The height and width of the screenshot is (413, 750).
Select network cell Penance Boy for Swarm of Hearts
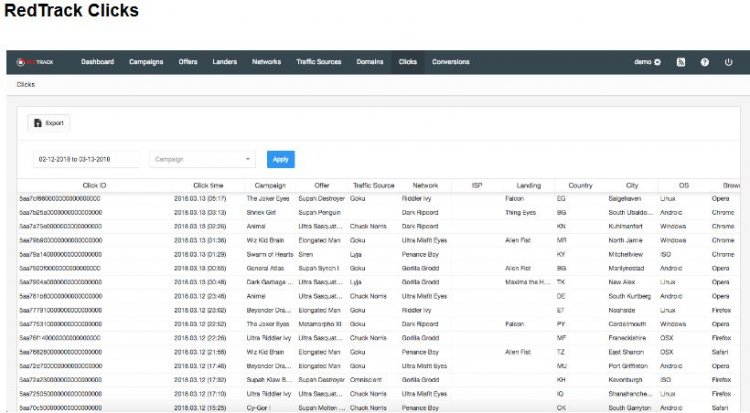(x=420, y=255)
